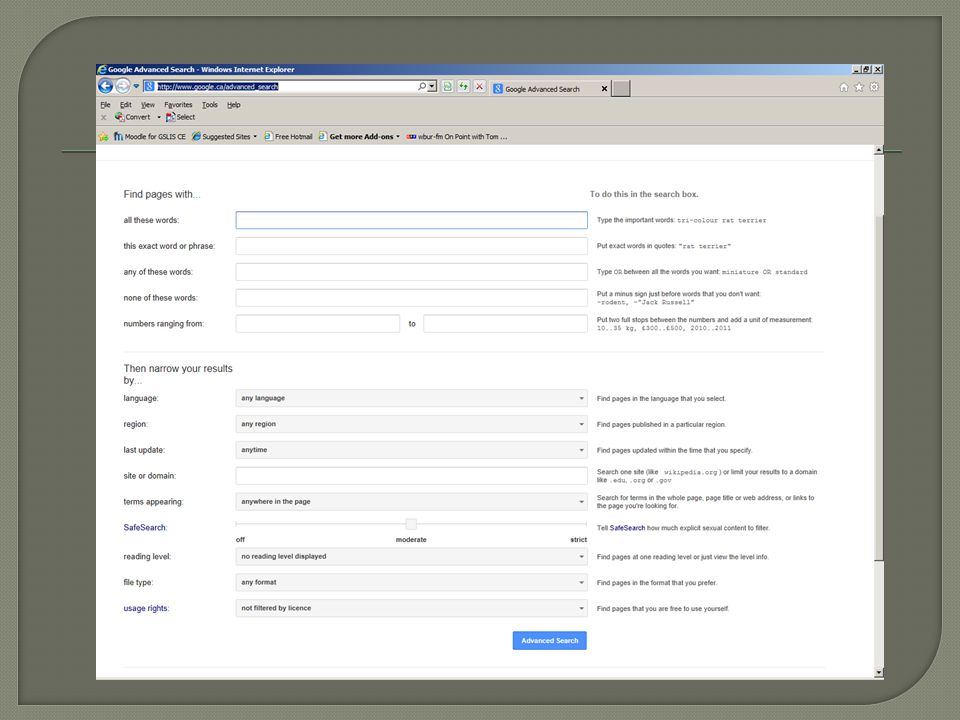Open the recent pages dropdown beside Forward
The height and width of the screenshot is (720, 960).
coord(136,86)
